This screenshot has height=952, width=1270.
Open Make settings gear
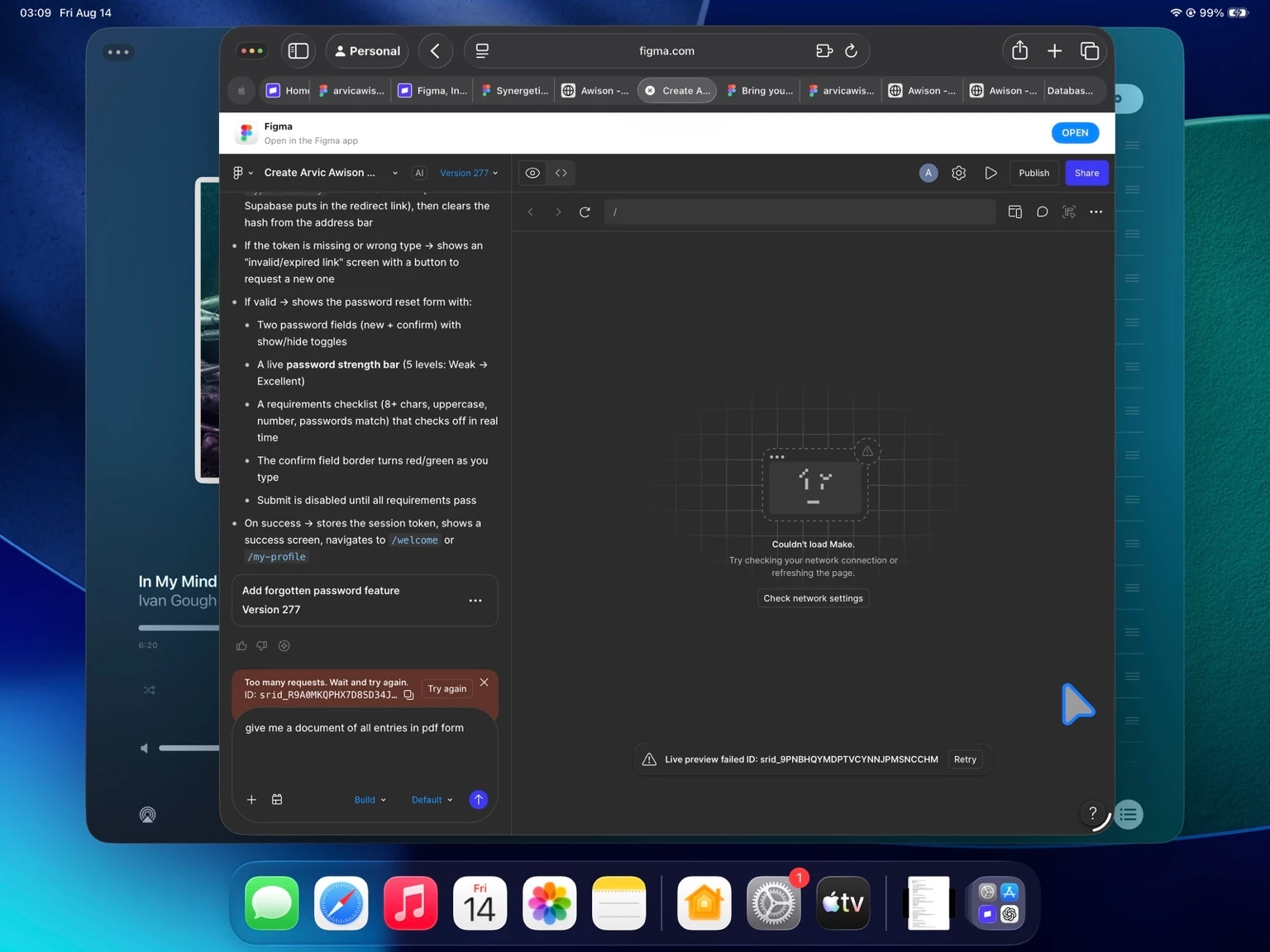(959, 173)
